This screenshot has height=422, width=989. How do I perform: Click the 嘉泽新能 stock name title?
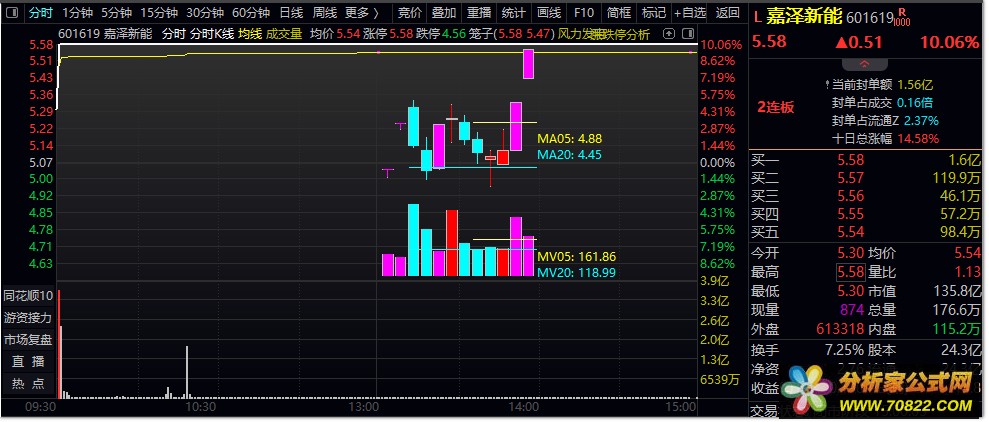[804, 17]
